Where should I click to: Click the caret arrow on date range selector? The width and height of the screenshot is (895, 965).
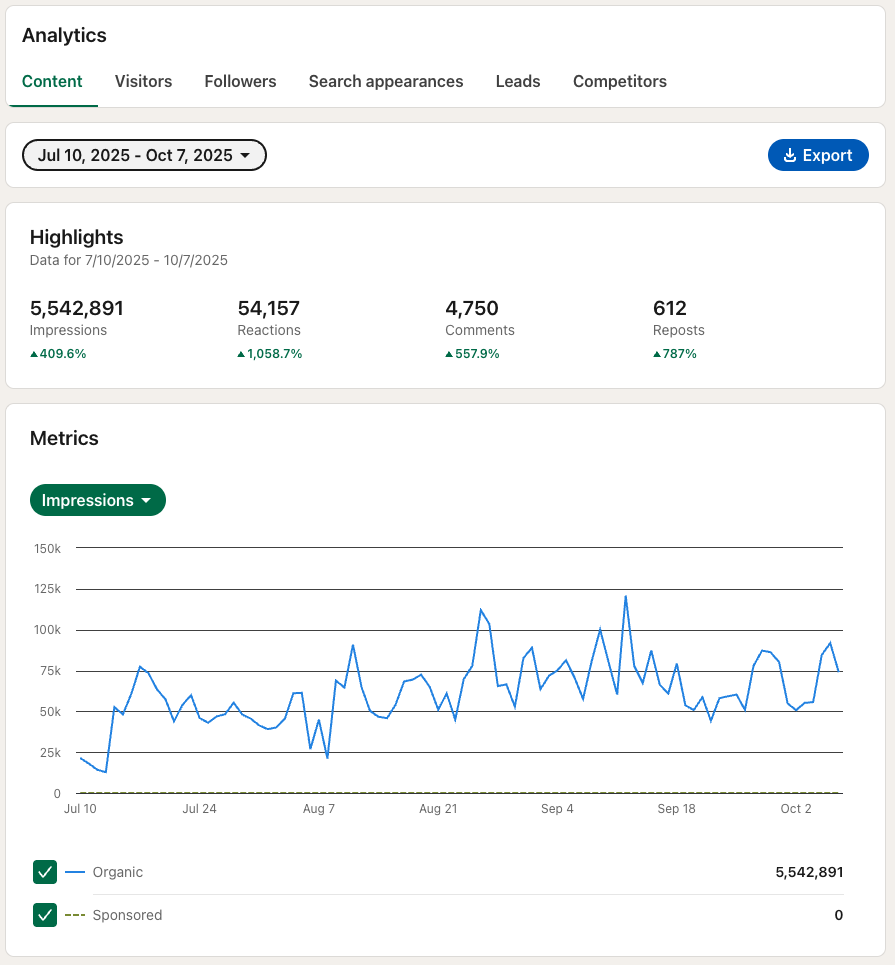(x=246, y=156)
